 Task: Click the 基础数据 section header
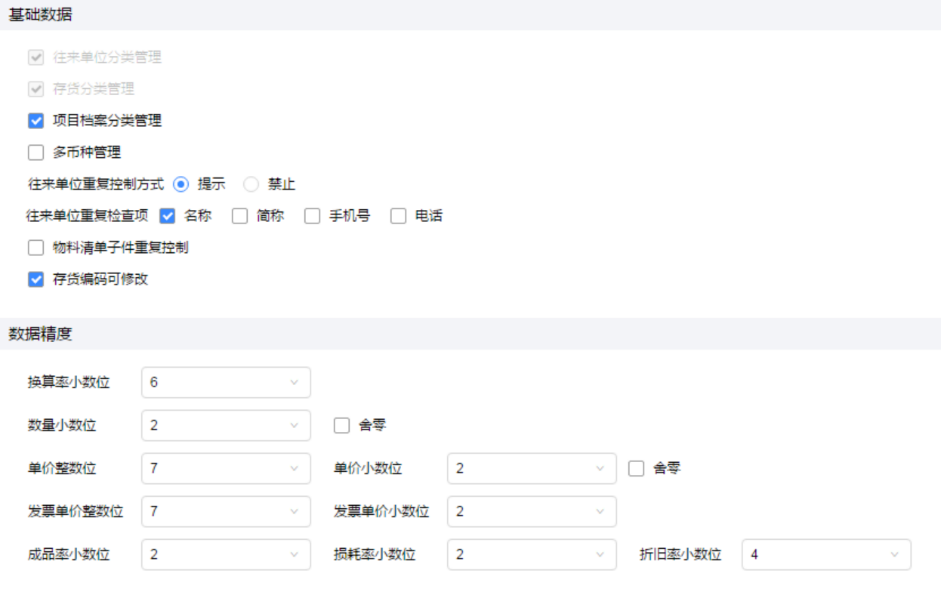point(40,14)
